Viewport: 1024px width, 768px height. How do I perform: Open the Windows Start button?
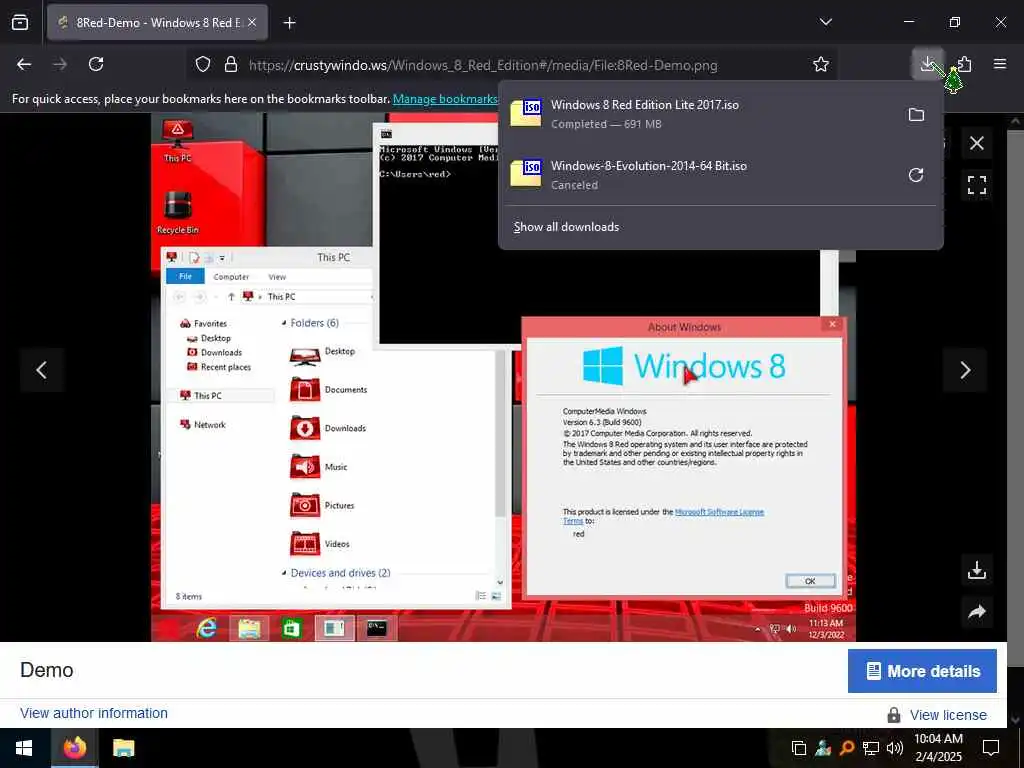coord(24,748)
